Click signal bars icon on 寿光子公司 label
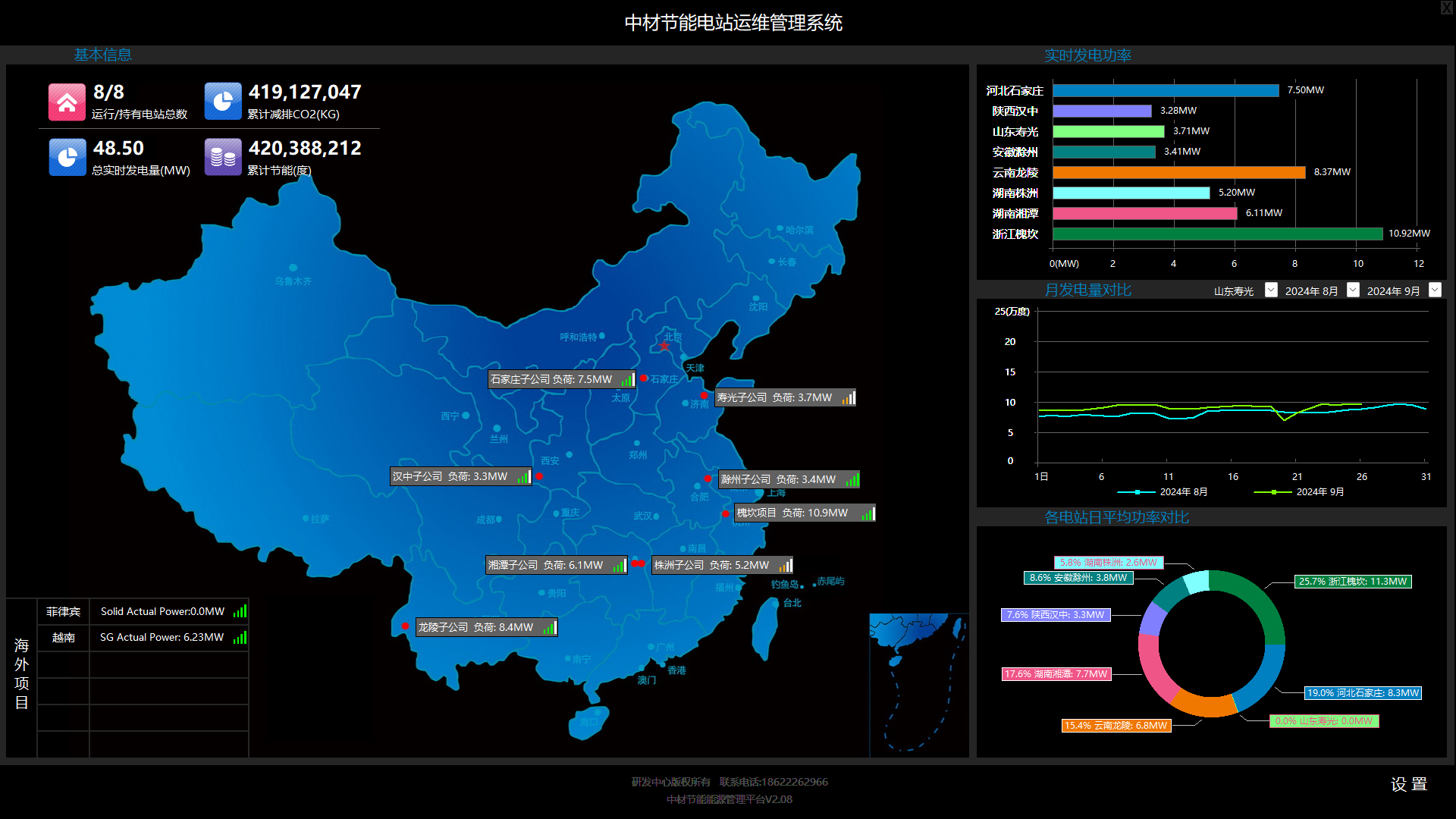This screenshot has height=819, width=1456. [849, 397]
